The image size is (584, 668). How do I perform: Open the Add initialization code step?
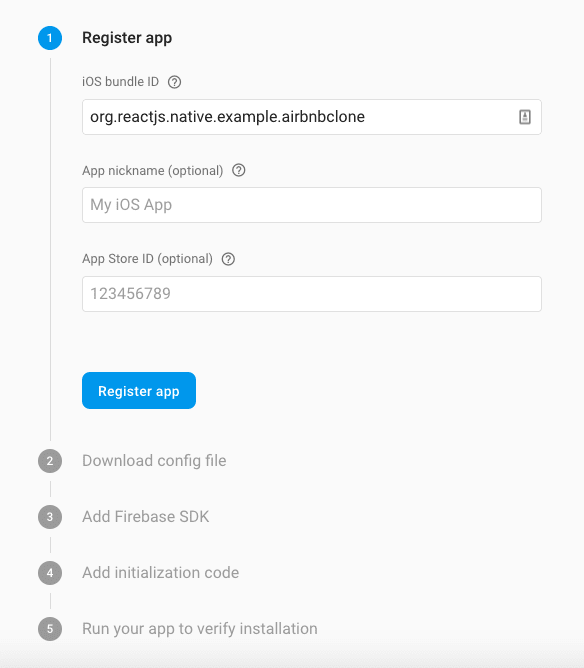pos(161,573)
